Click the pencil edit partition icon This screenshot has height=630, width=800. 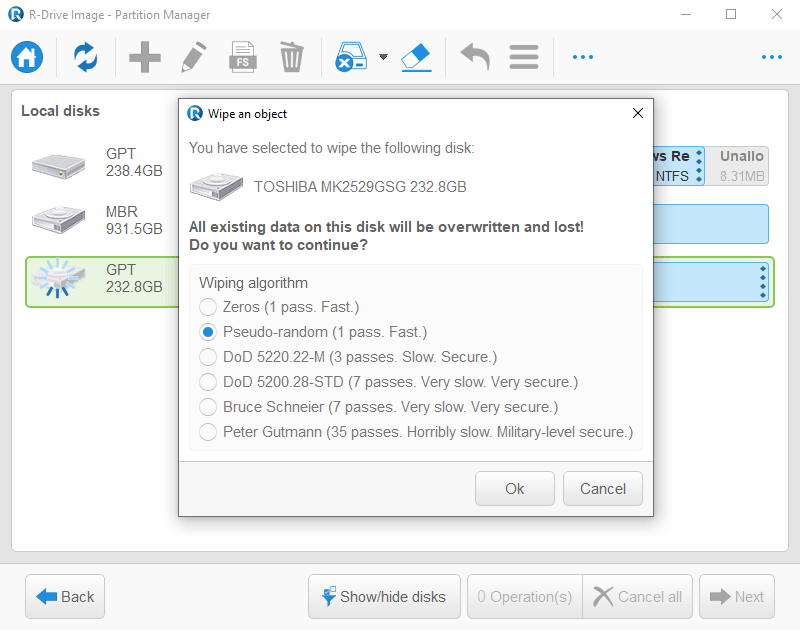pos(193,57)
